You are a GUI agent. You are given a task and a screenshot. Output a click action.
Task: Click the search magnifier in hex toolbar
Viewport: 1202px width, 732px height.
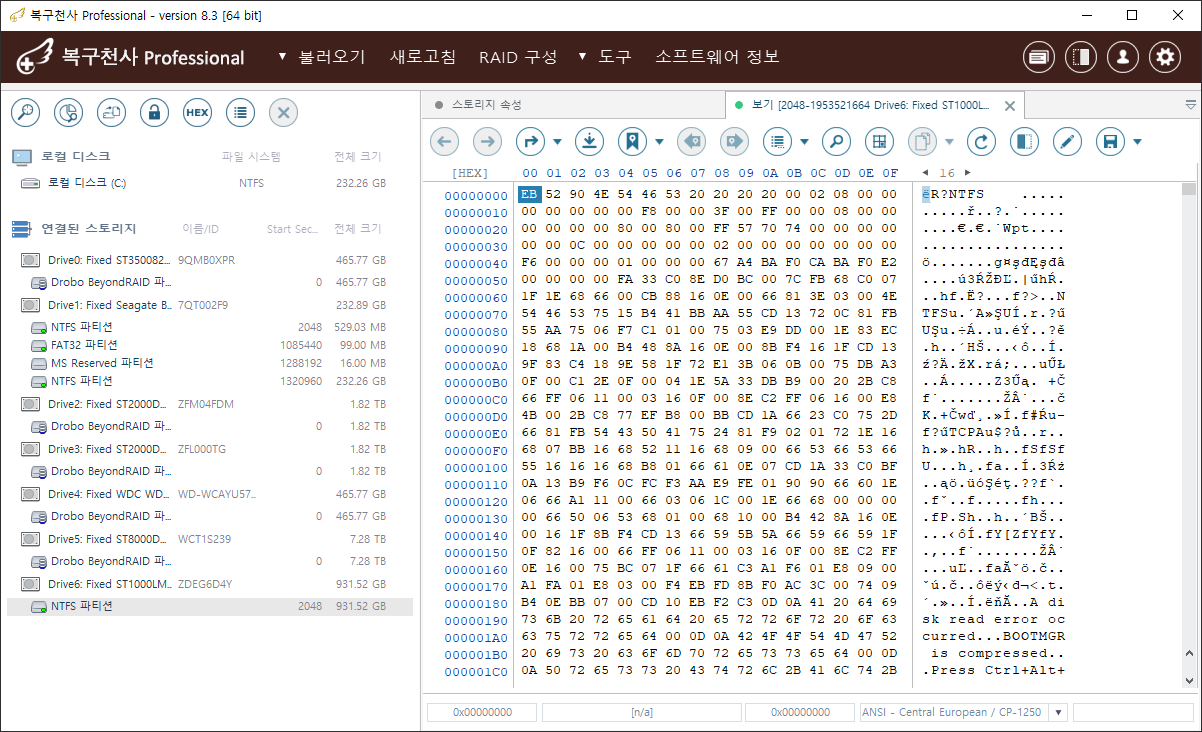(836, 142)
